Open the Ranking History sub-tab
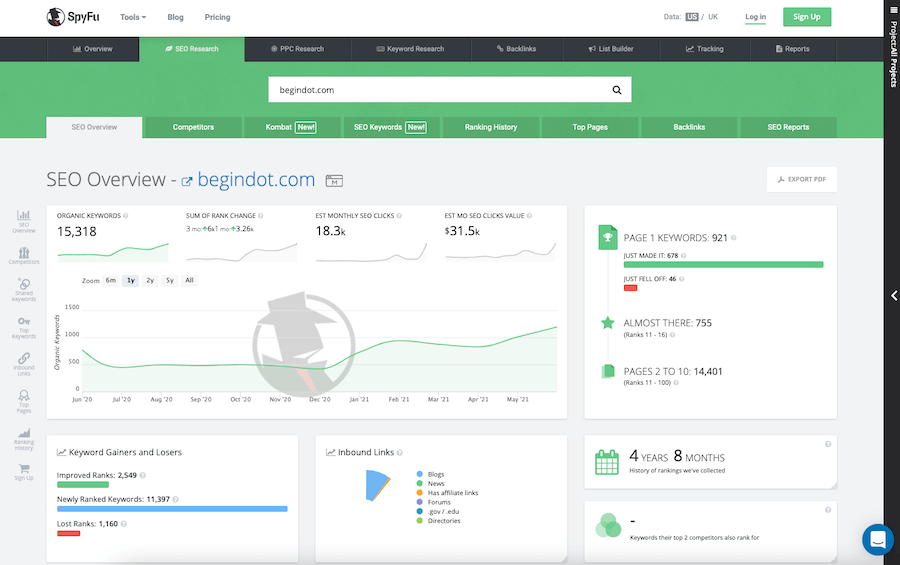Image resolution: width=900 pixels, height=565 pixels. (x=491, y=127)
